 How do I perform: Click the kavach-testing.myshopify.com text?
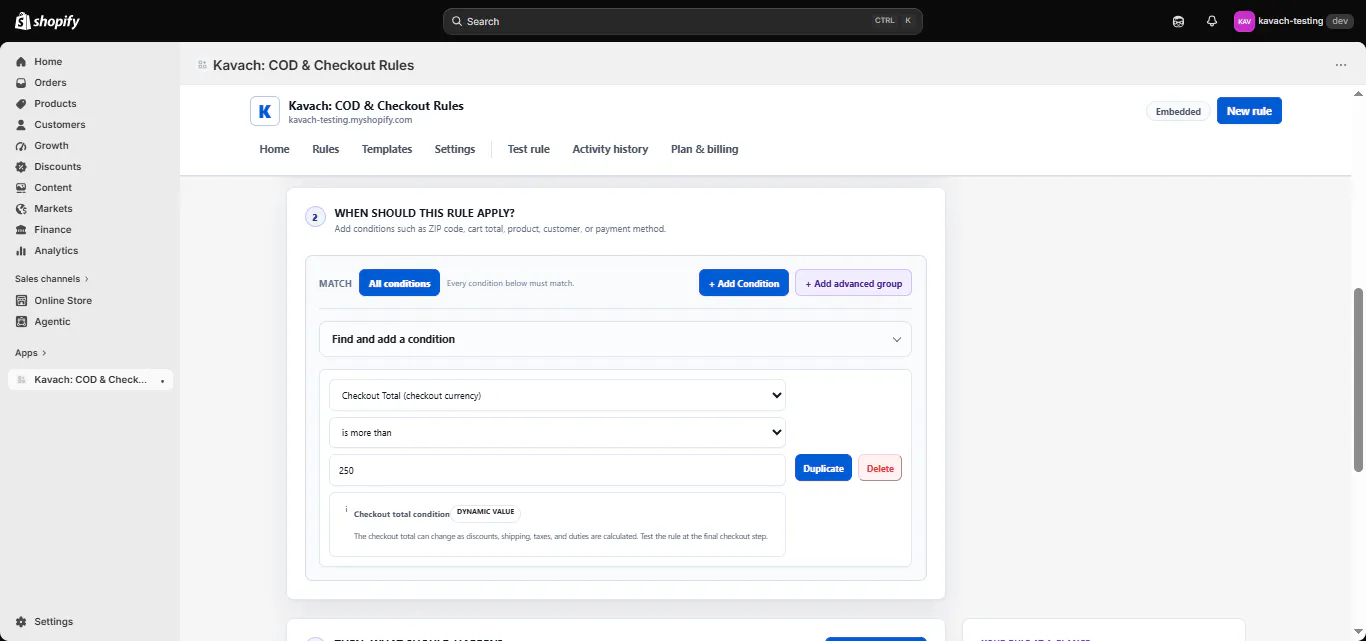click(350, 120)
